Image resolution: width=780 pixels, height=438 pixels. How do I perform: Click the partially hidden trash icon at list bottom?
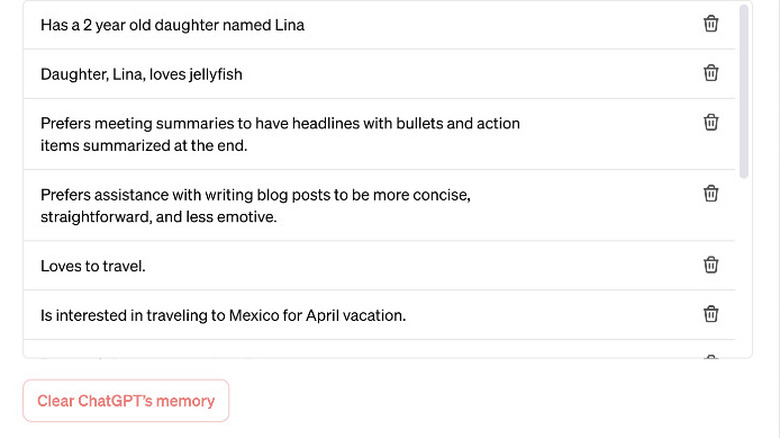(711, 355)
